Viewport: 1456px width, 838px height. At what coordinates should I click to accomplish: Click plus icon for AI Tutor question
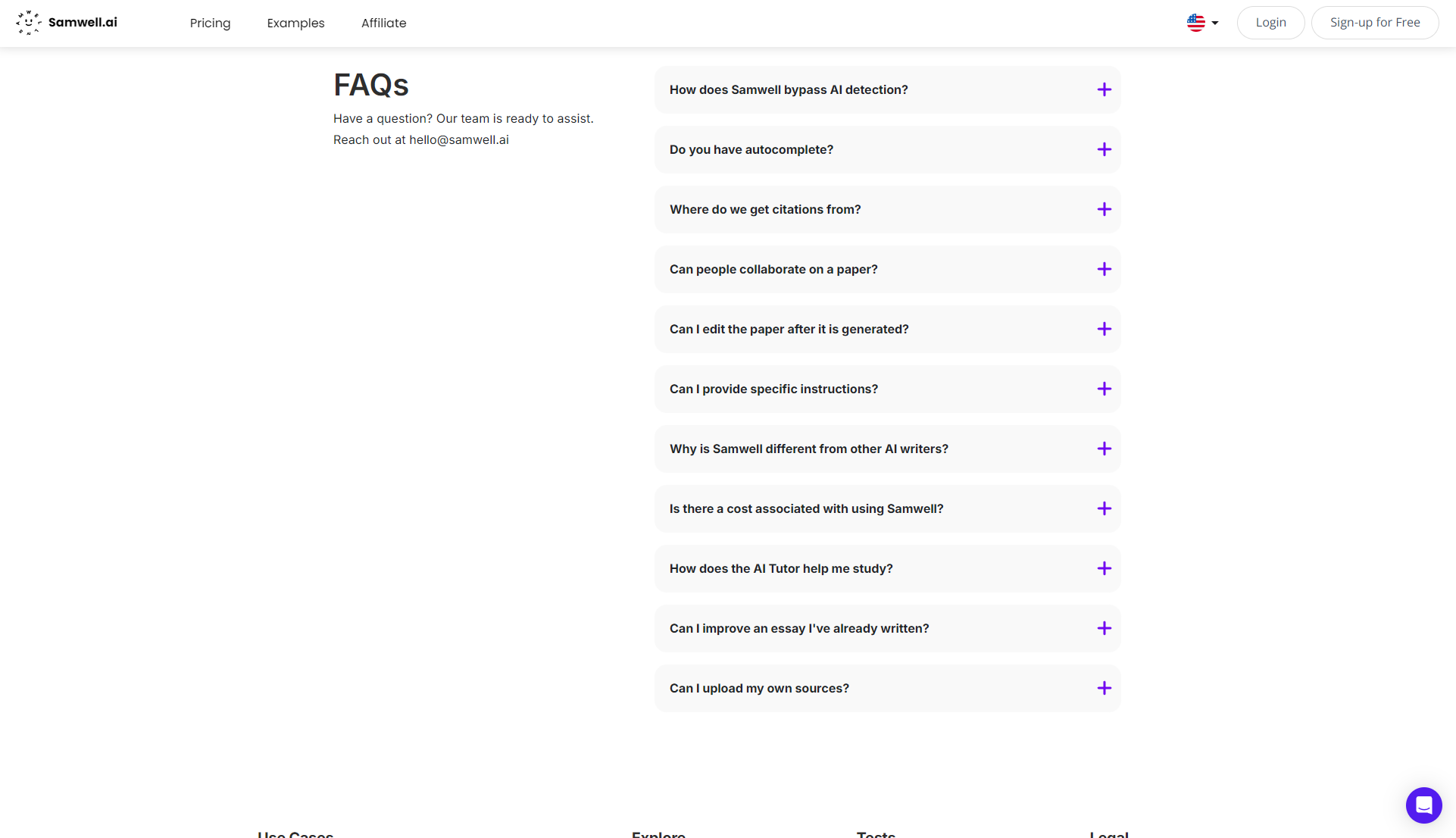[1104, 568]
